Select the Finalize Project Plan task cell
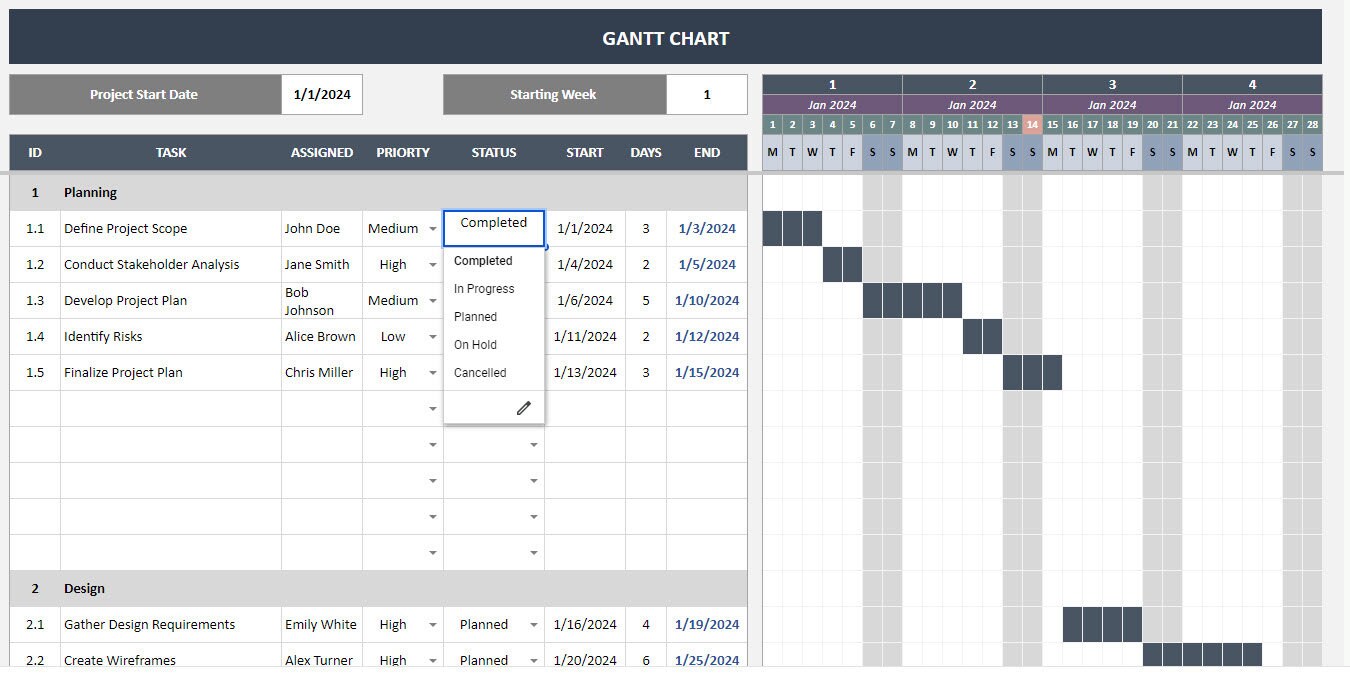 point(171,373)
